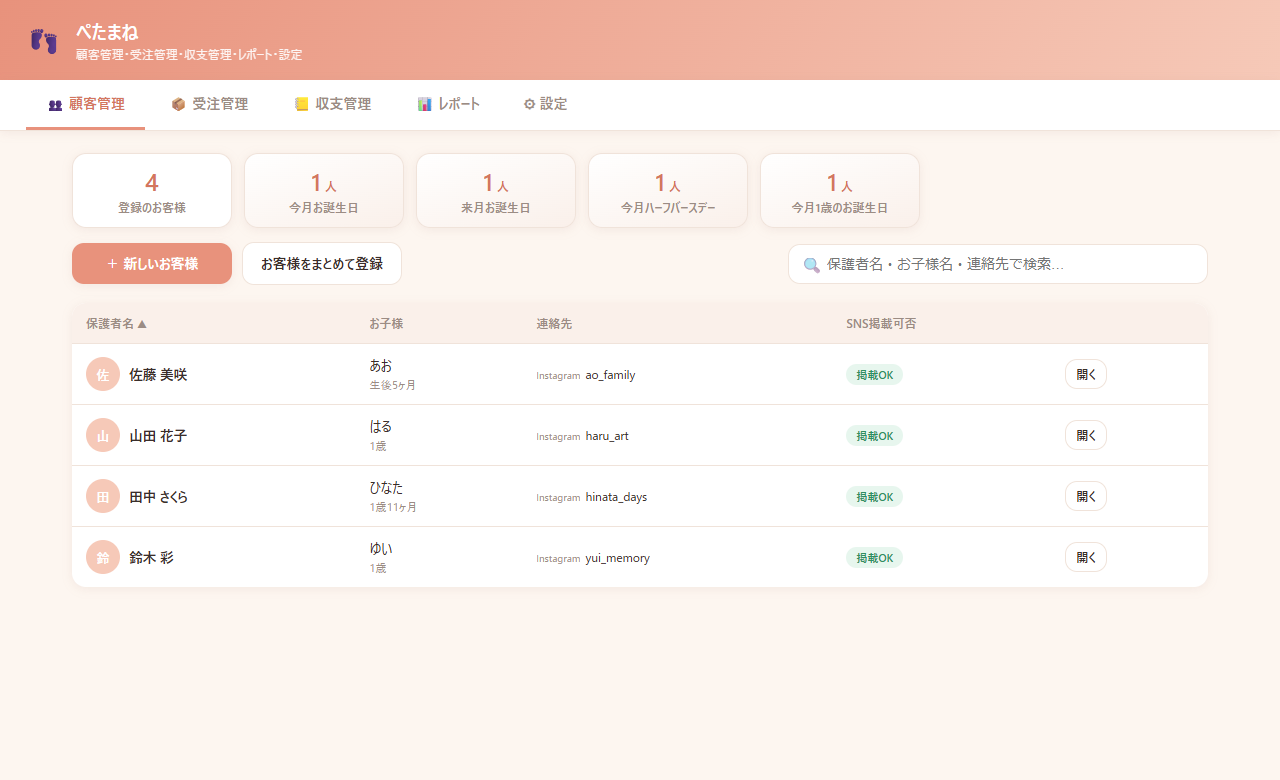The height and width of the screenshot is (780, 1280).
Task: Switch to the 受注管理 tab
Action: coord(209,104)
